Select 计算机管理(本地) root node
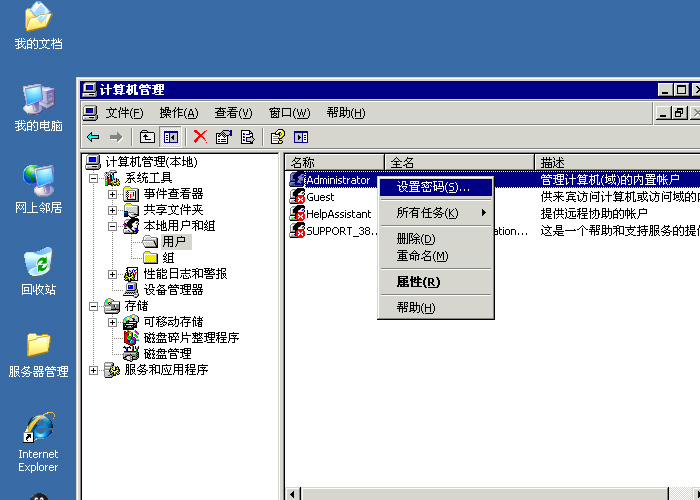Image resolution: width=700 pixels, height=500 pixels. (142, 162)
